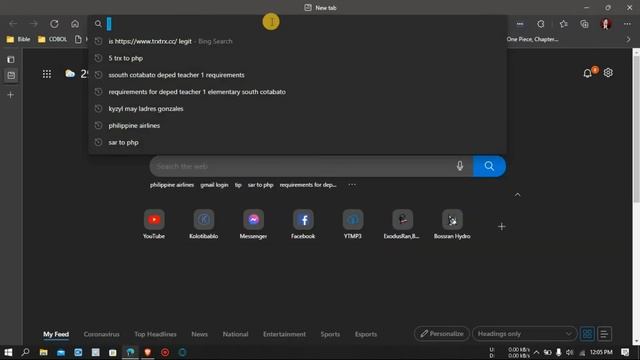Add a new quick link site
This screenshot has width=640, height=360.
(x=502, y=227)
